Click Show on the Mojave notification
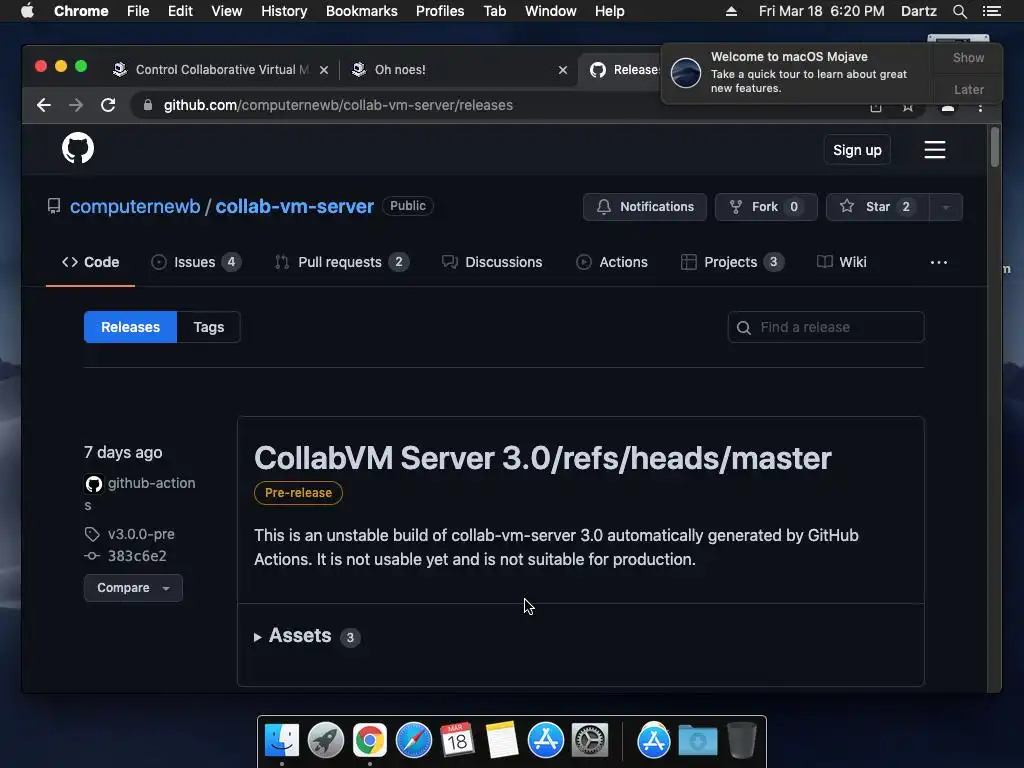This screenshot has width=1024, height=768. coord(968,58)
